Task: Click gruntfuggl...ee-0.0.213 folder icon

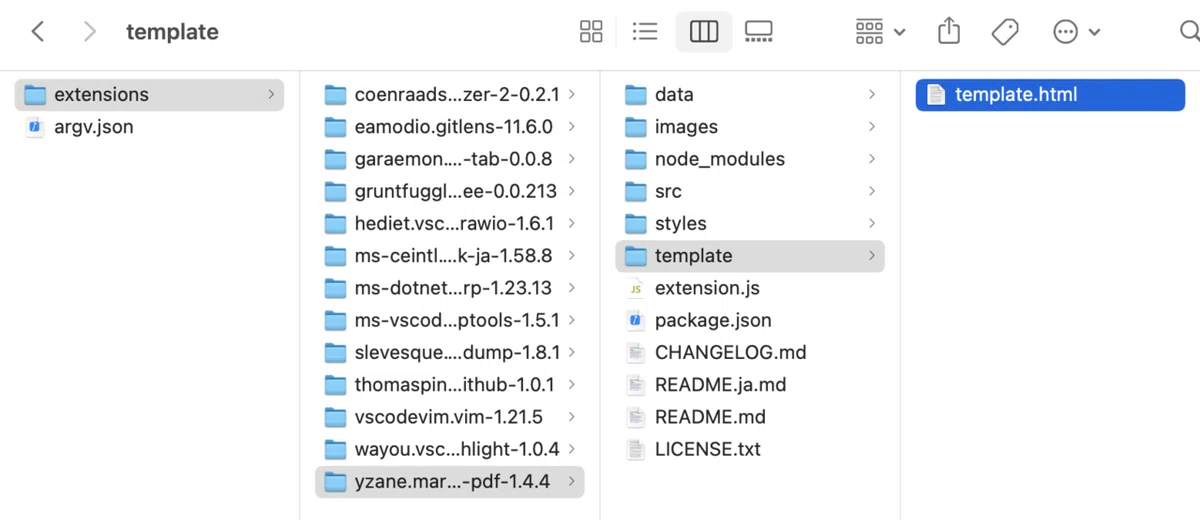Action: (335, 191)
